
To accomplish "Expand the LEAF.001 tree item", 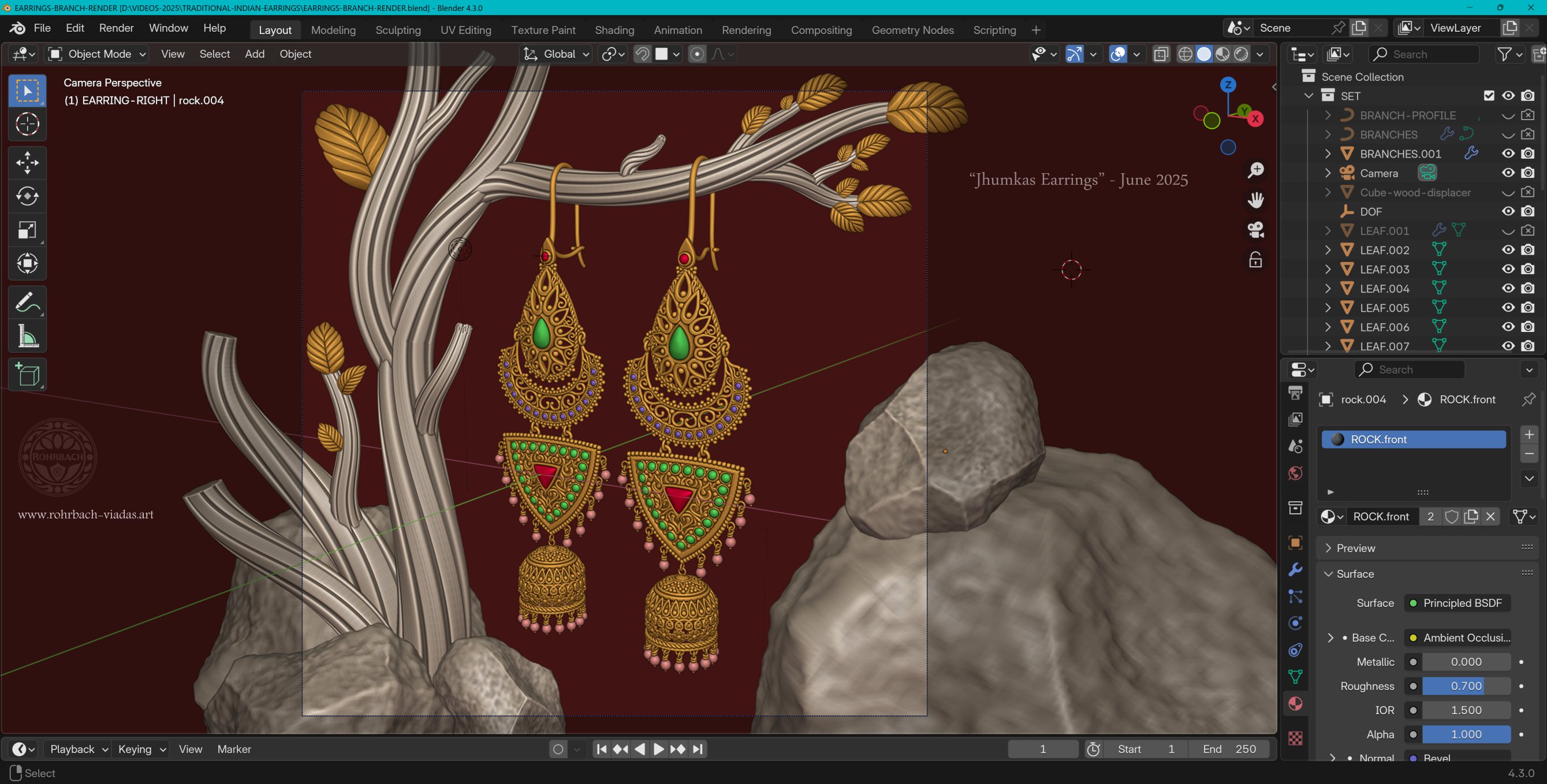I will (x=1328, y=230).
